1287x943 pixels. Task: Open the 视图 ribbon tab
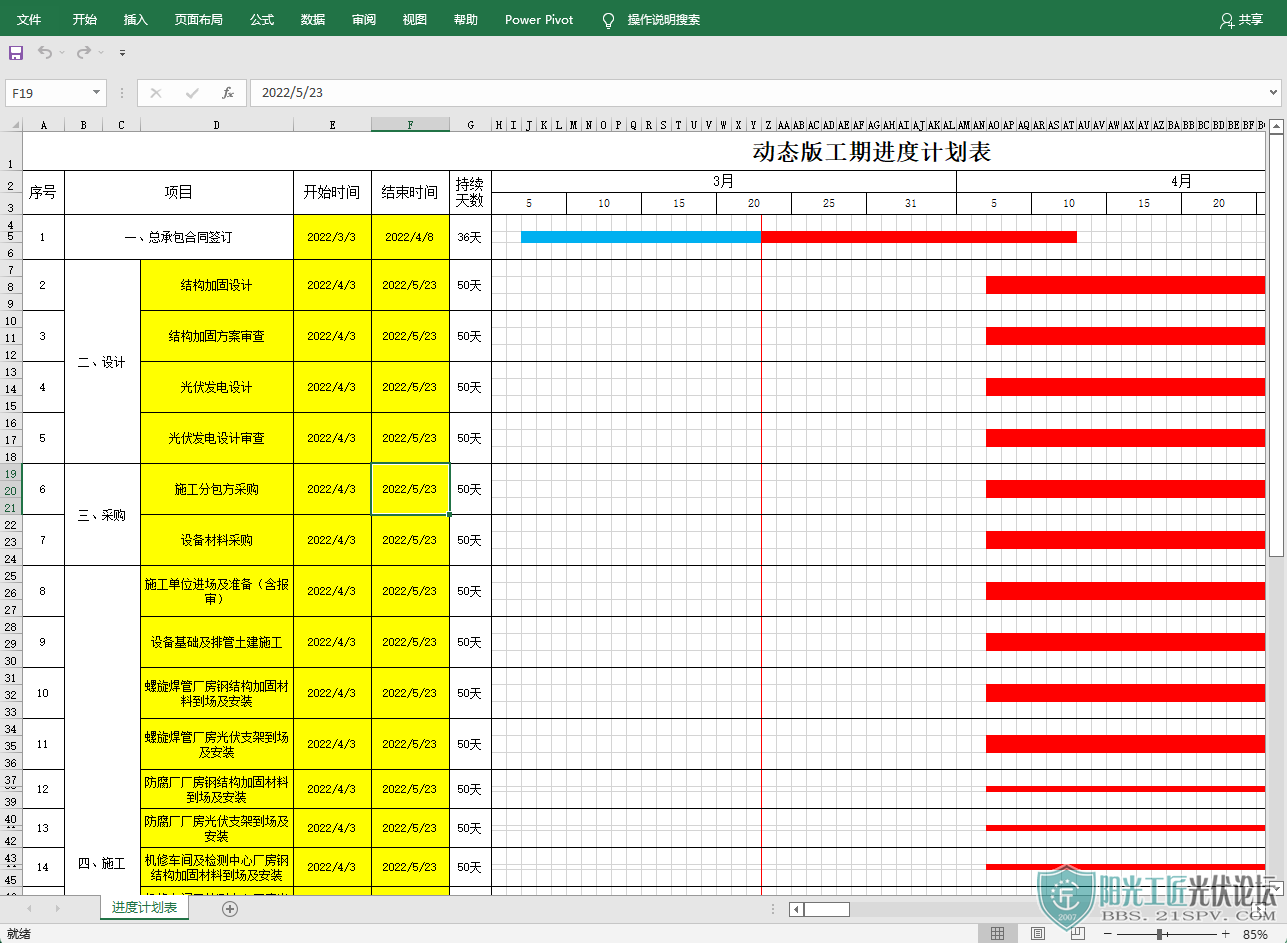tap(414, 20)
